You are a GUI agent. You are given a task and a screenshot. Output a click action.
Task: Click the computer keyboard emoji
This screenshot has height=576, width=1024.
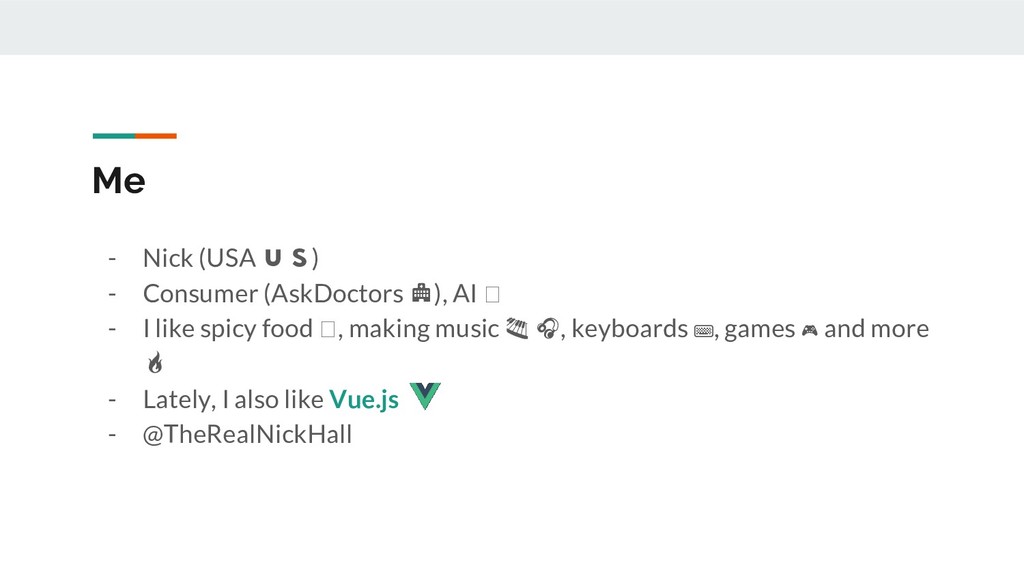pyautogui.click(x=703, y=331)
